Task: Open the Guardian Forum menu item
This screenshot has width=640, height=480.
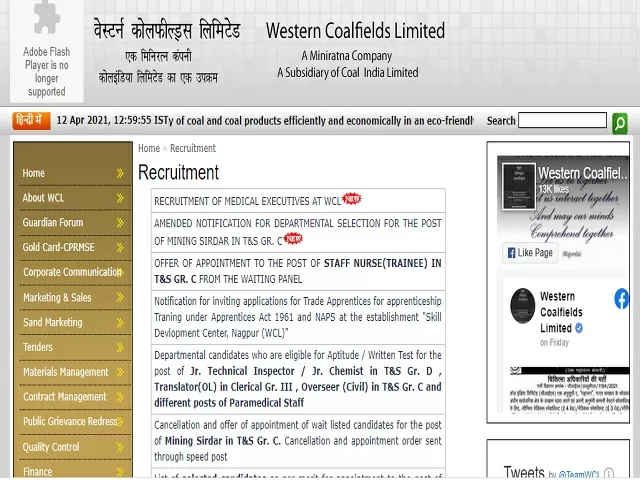Action: click(x=53, y=222)
